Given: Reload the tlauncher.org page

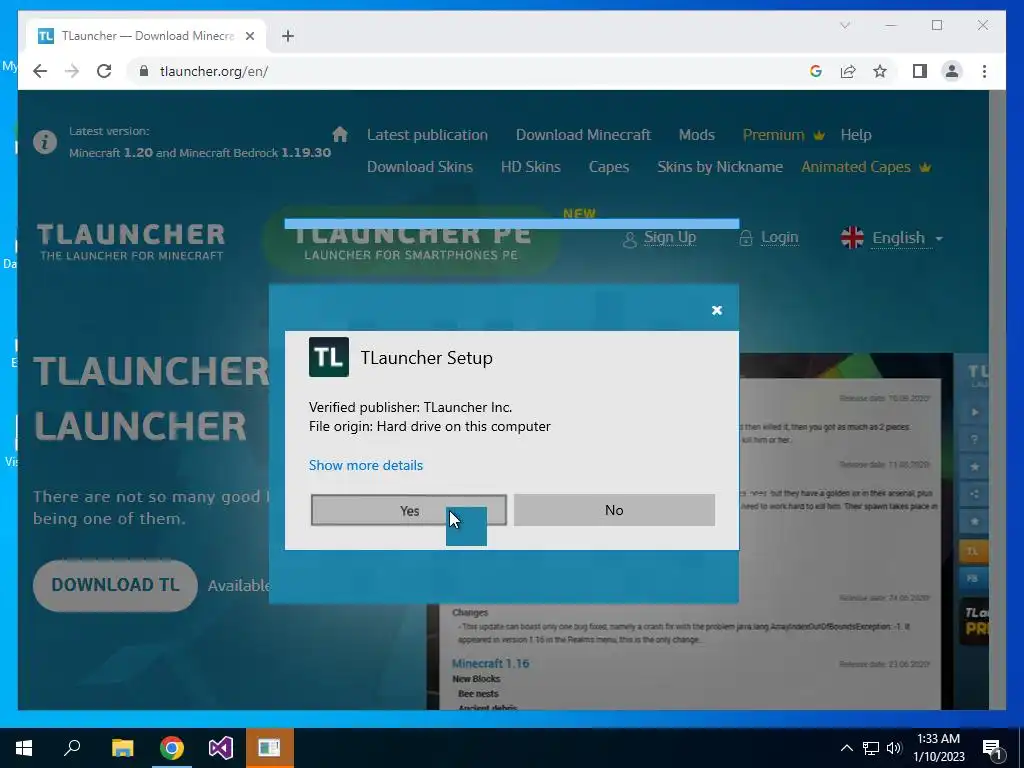Looking at the screenshot, I should [x=104, y=71].
